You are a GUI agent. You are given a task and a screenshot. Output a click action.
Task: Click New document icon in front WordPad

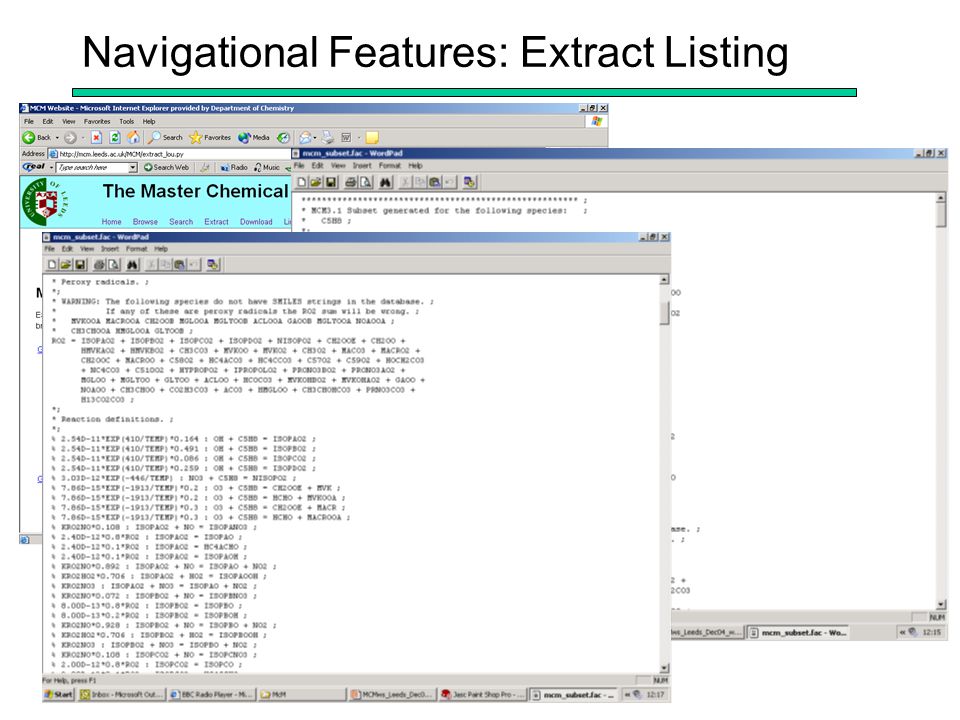tap(52, 264)
